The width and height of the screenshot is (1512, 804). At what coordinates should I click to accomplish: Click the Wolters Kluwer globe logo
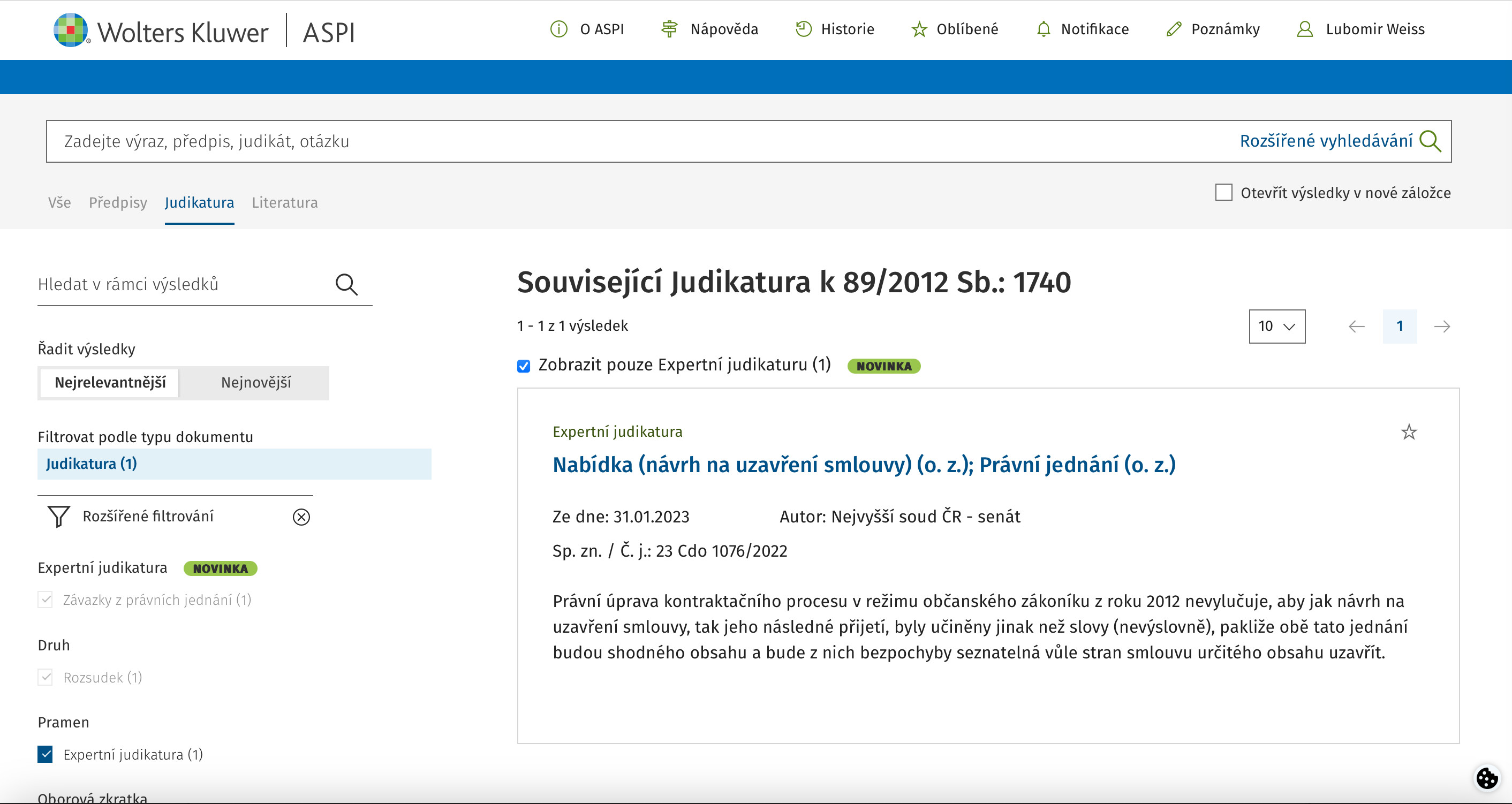click(x=71, y=30)
